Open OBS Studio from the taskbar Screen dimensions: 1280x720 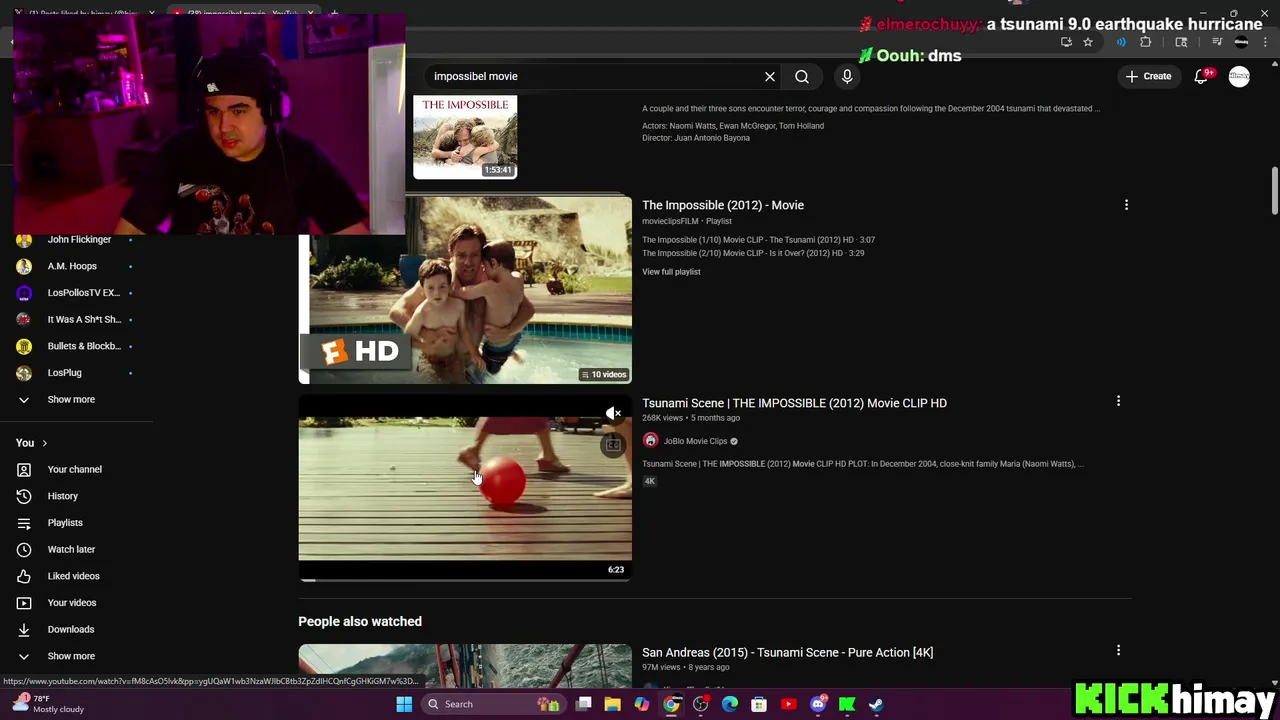[x=700, y=704]
